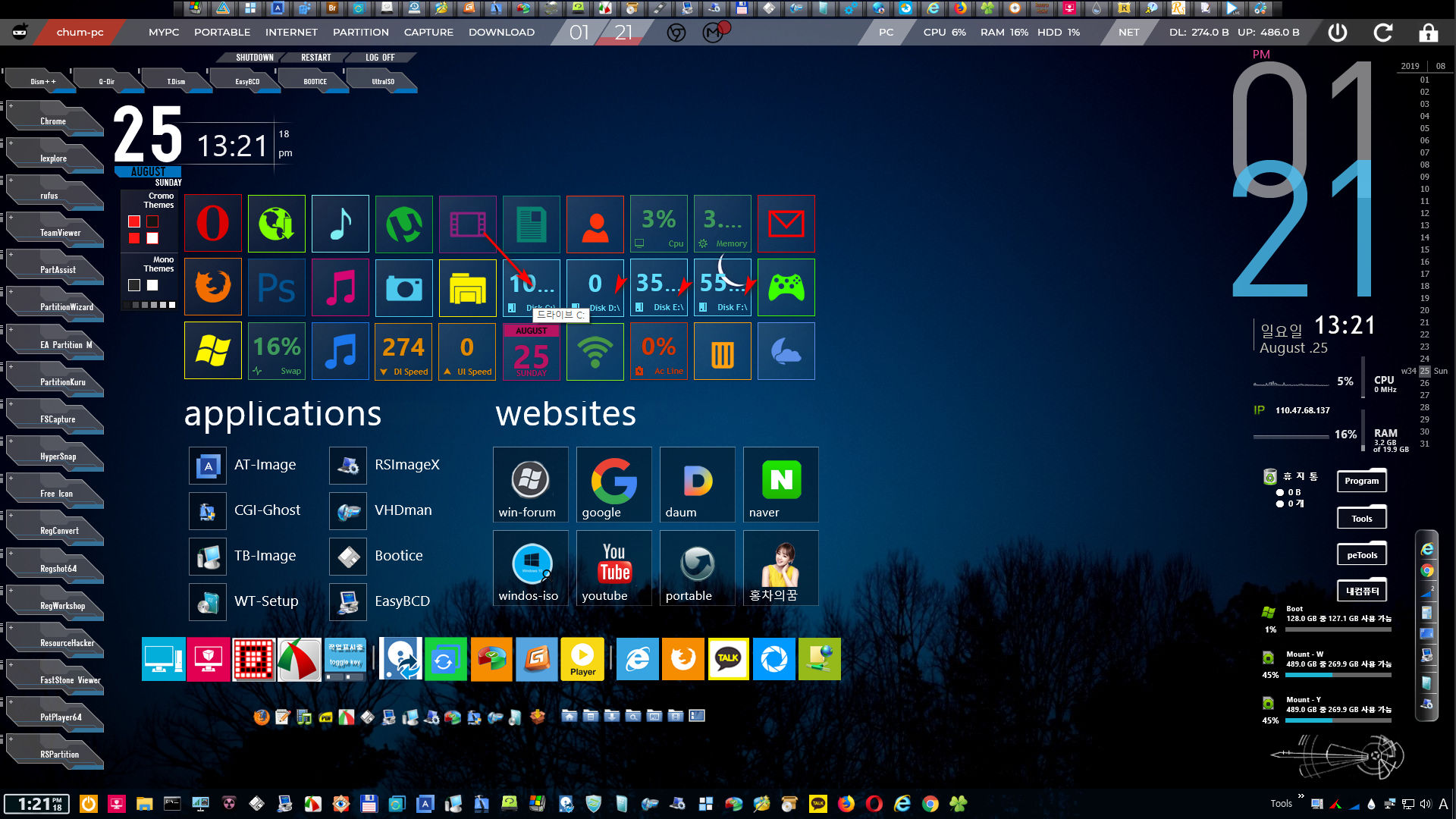The image size is (1456, 819).
Task: Expand the Tools chevron in system tray
Action: pos(1301,796)
